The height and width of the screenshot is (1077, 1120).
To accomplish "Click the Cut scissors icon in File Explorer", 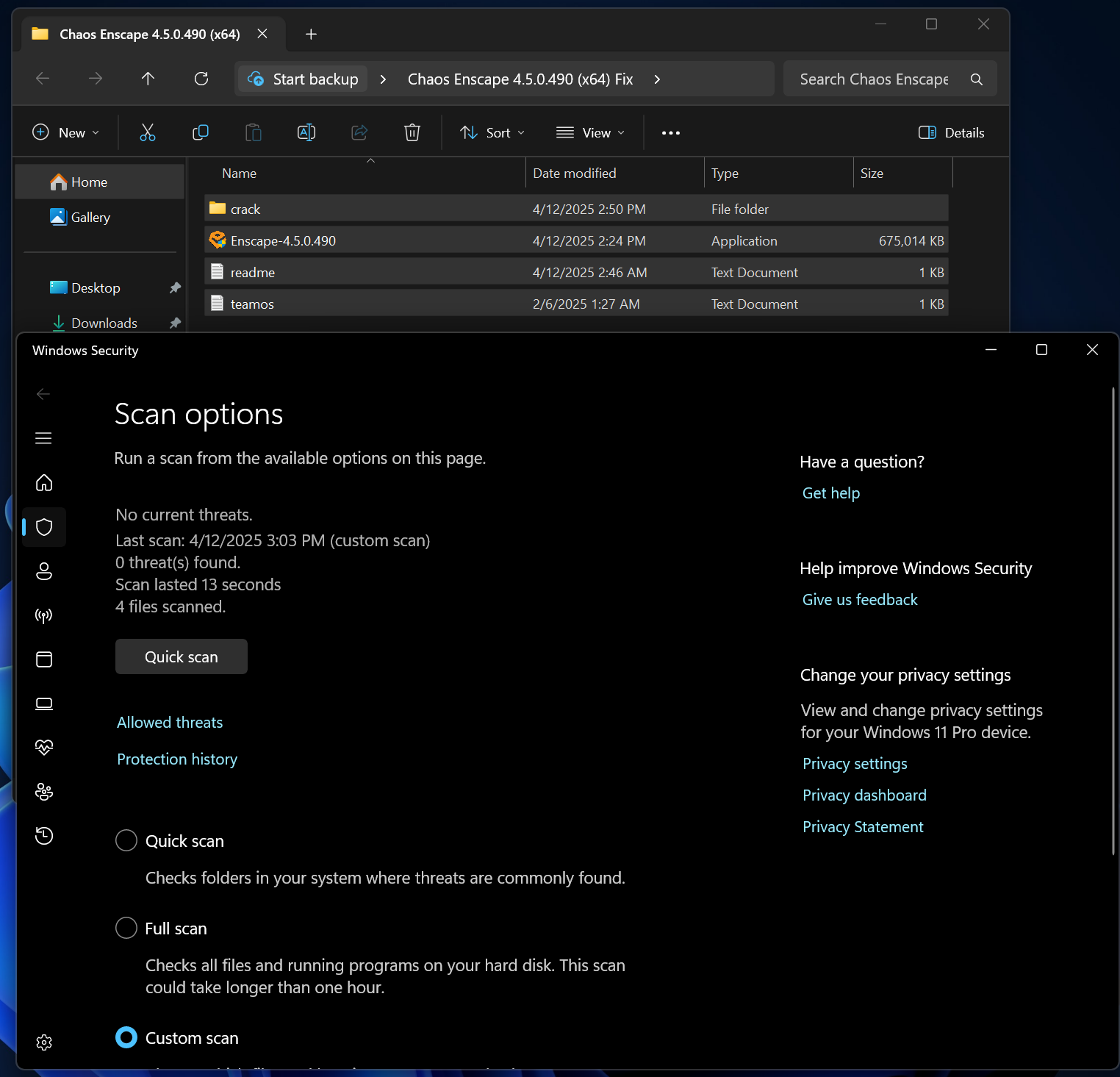I will tap(148, 132).
